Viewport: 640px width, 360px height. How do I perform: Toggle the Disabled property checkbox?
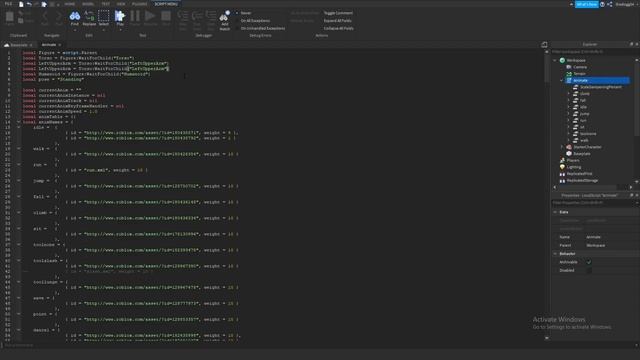[589, 270]
